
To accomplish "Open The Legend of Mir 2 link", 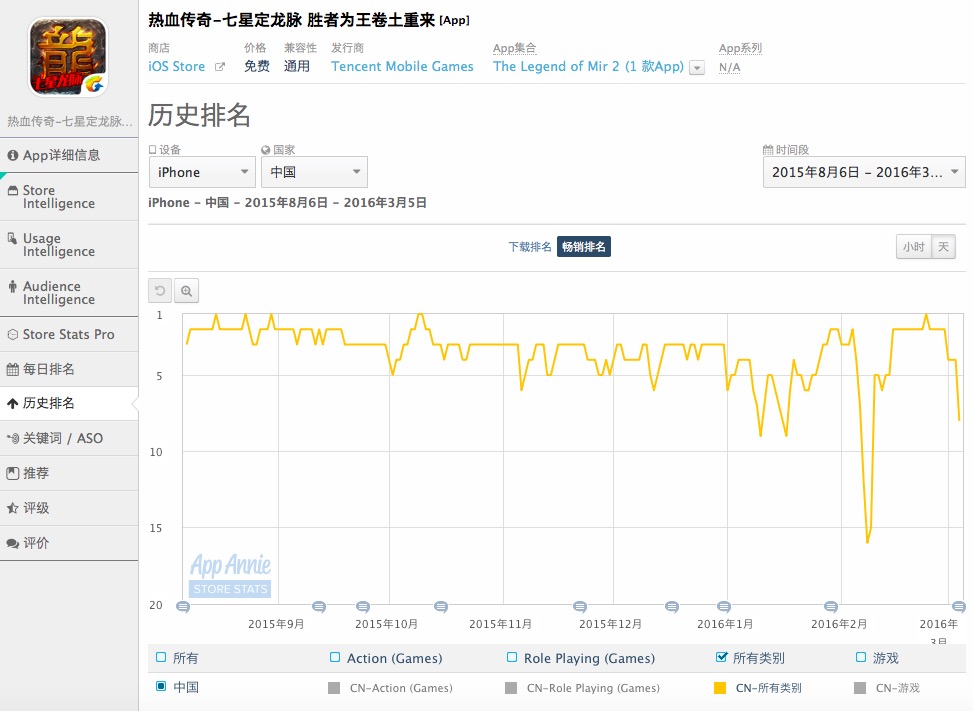I will 588,66.
